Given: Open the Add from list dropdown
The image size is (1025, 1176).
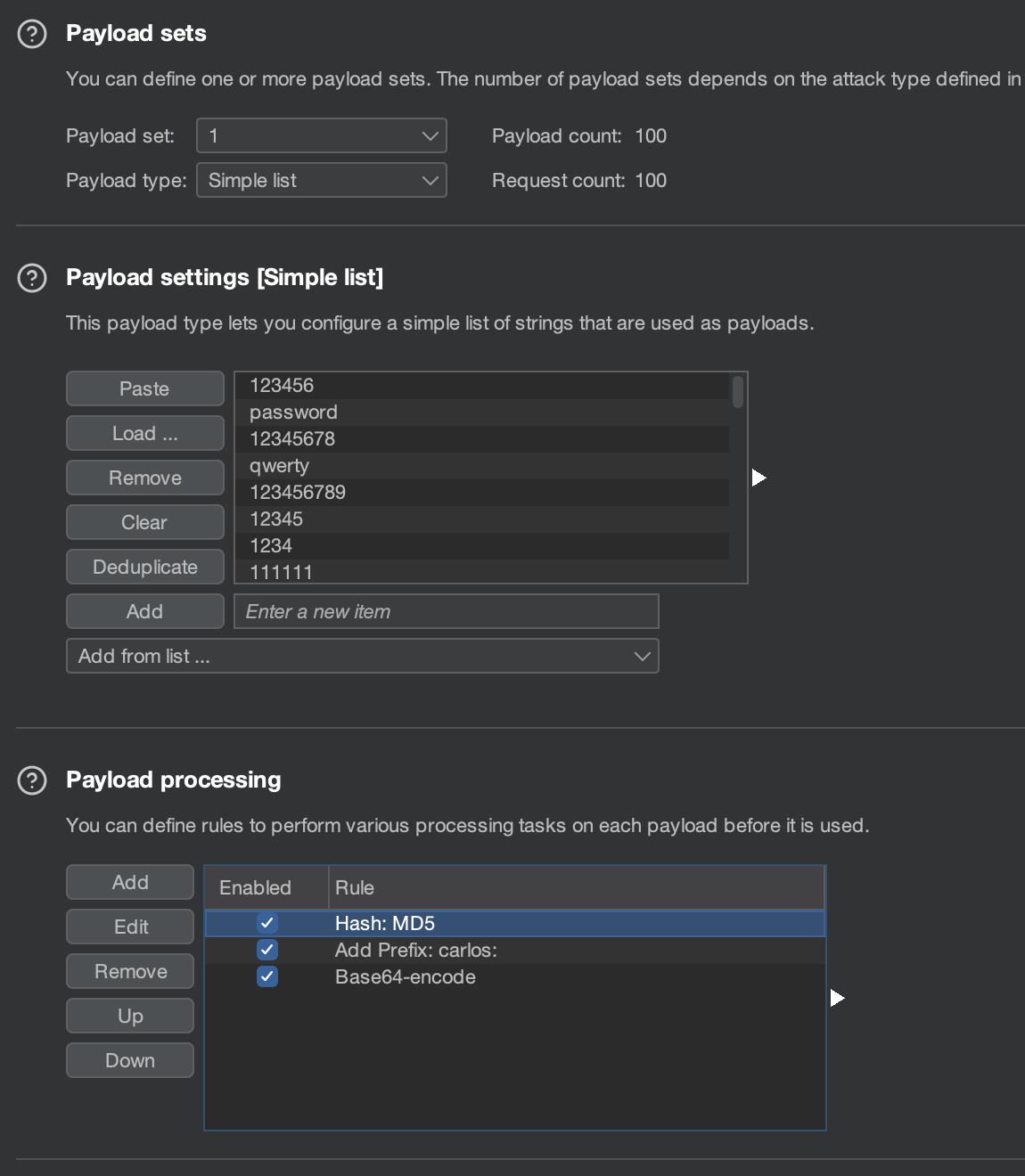Looking at the screenshot, I should tap(362, 657).
